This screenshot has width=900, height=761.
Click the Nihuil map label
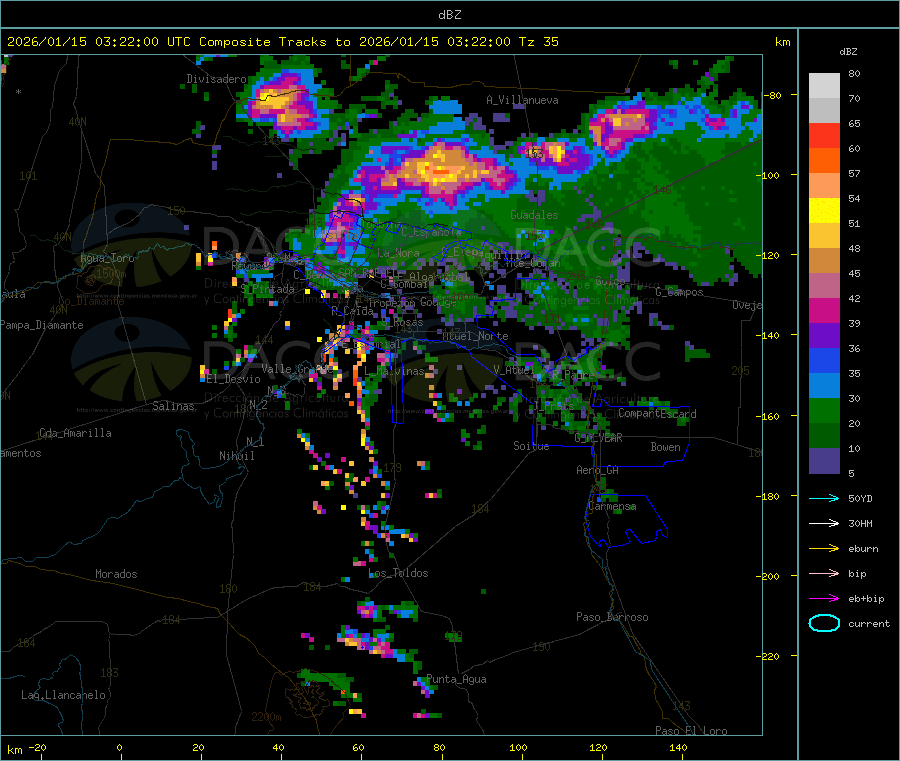pos(237,456)
